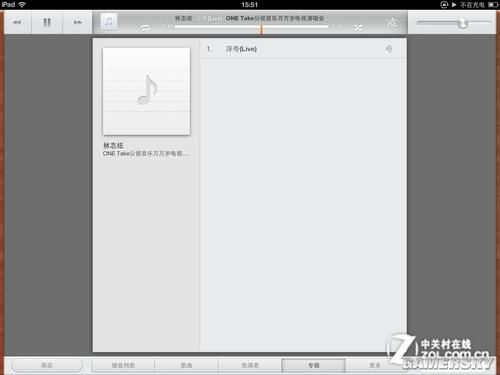Toggle the repeat icon in the player bar

[x=145, y=28]
